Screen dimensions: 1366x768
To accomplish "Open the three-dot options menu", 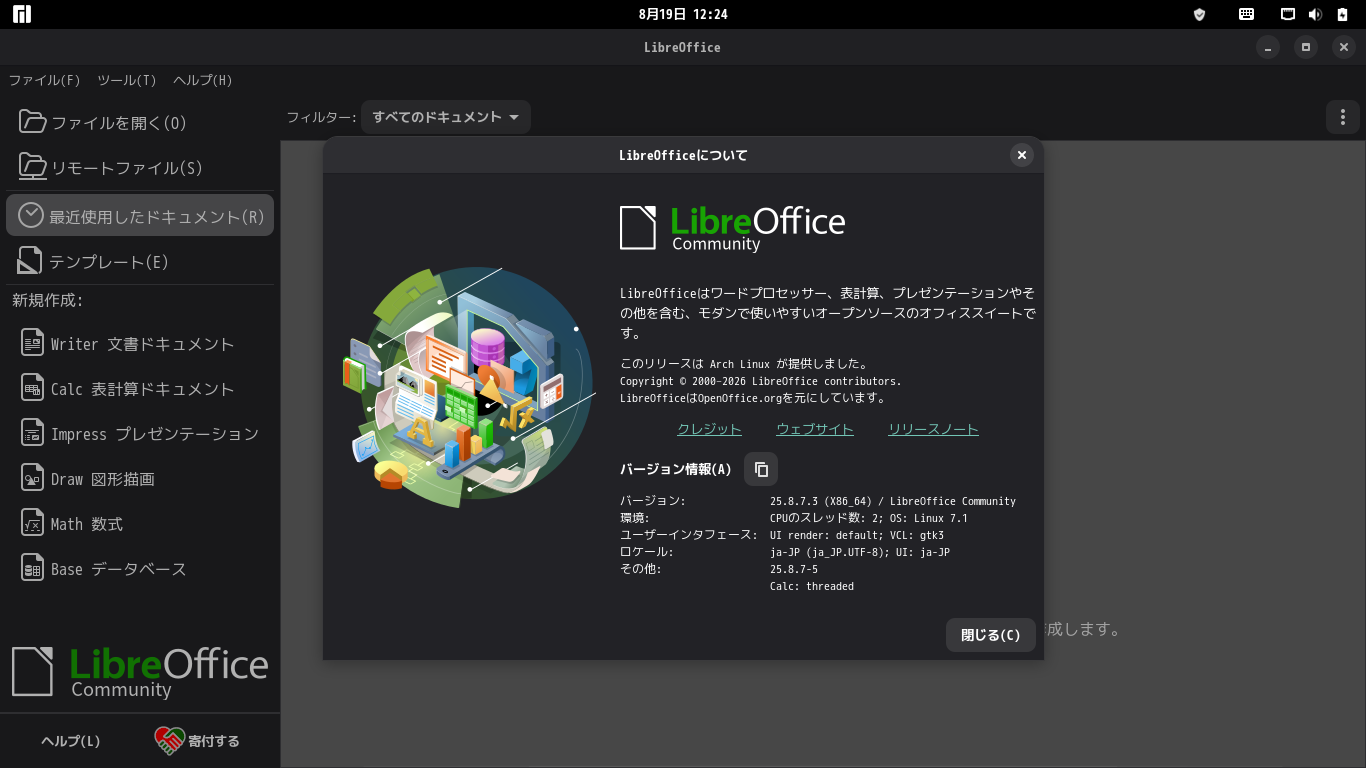I will [x=1342, y=117].
